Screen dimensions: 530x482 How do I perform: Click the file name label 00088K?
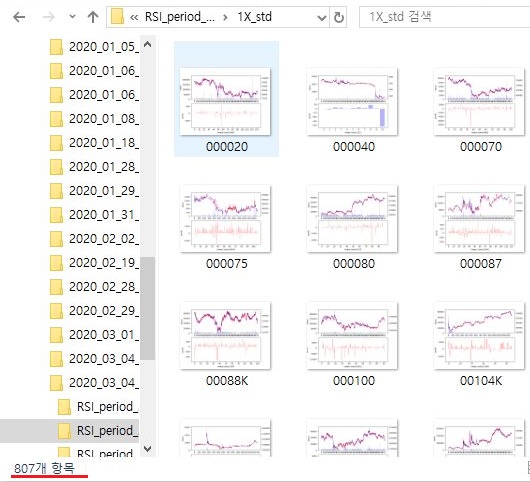tap(227, 381)
